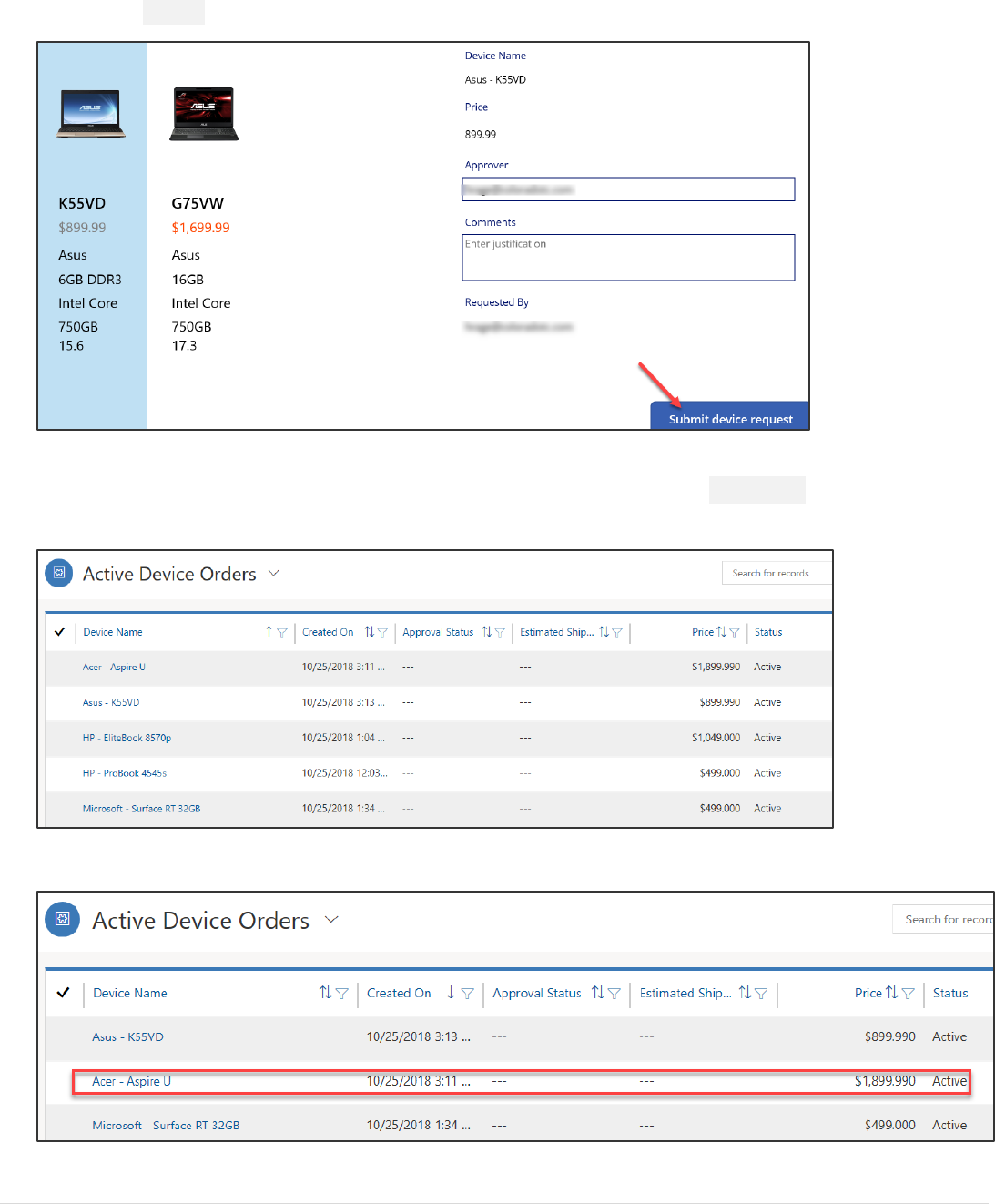Select $1,899.990 price in the red-boxed row
The width and height of the screenshot is (995, 1204).
[x=885, y=1081]
